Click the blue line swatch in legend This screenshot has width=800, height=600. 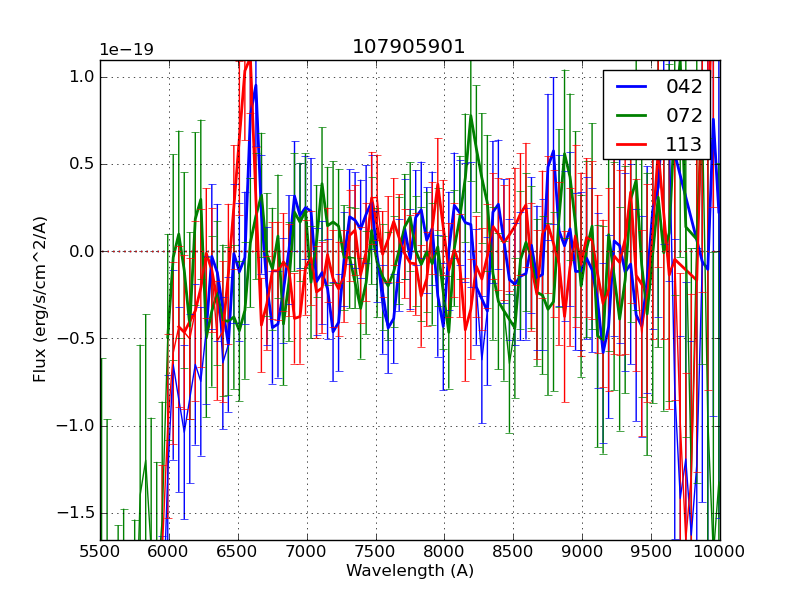(x=631, y=87)
